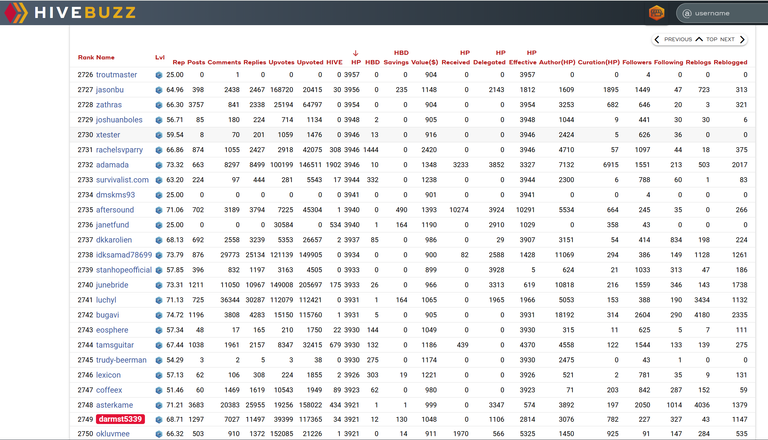This screenshot has height=440, width=768.
Task: Open survivalist.com profile link
Action: pos(122,180)
